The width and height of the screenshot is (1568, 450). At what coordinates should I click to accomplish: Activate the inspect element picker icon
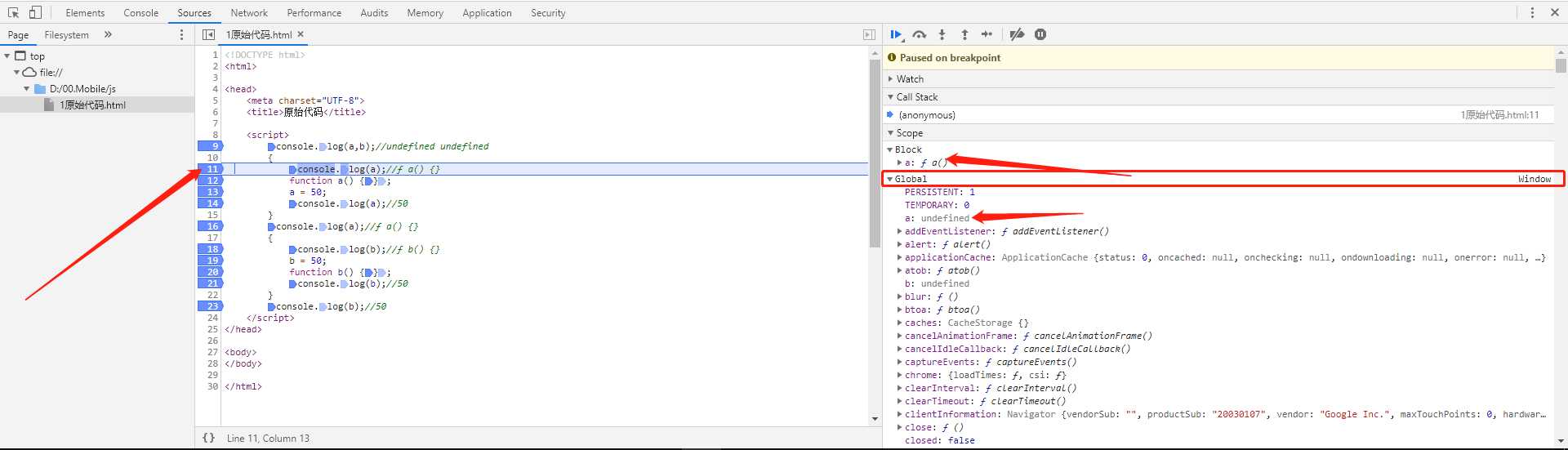13,12
